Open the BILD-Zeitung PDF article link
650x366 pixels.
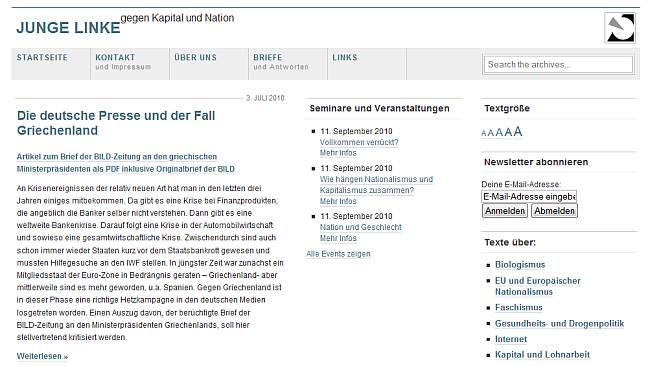pos(126,163)
